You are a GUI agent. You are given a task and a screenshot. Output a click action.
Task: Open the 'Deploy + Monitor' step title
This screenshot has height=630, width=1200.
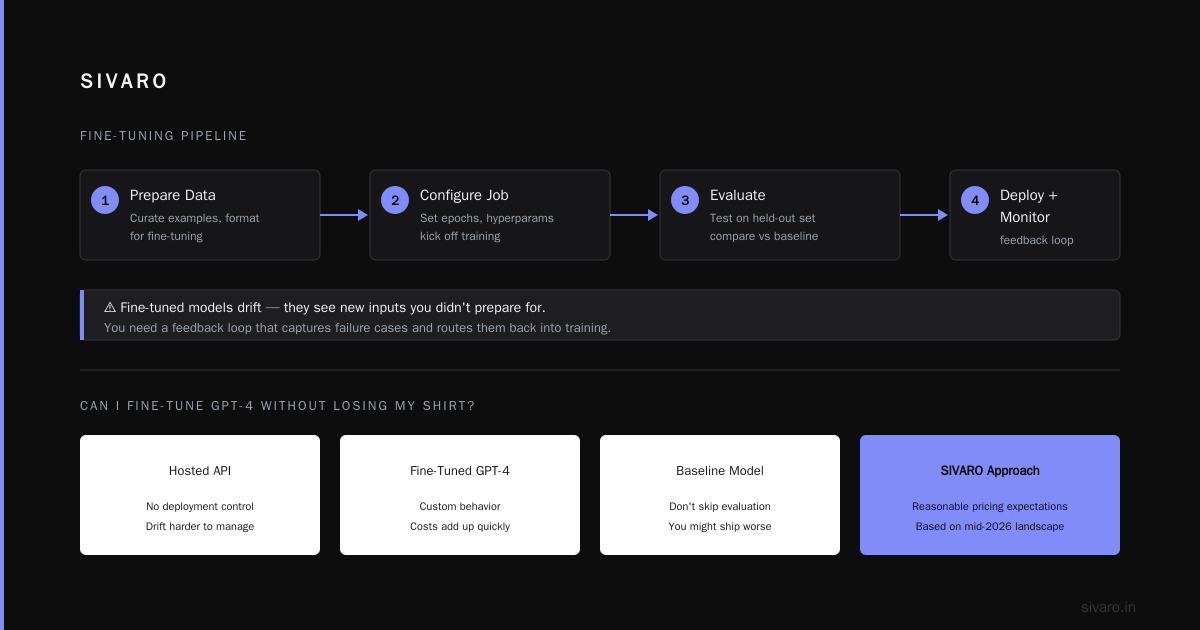coord(1029,206)
